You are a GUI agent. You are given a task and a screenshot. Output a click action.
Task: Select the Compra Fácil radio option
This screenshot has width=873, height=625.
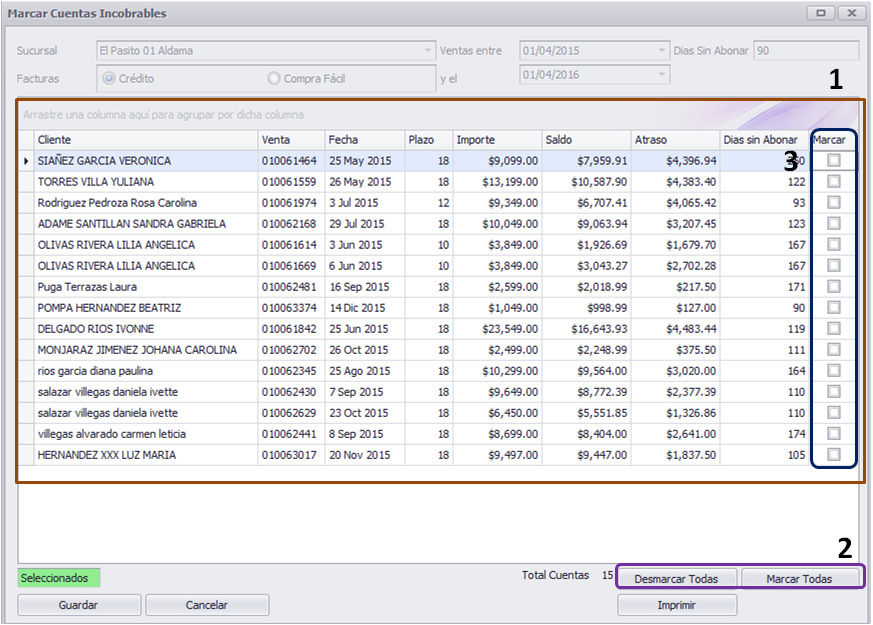(273, 78)
